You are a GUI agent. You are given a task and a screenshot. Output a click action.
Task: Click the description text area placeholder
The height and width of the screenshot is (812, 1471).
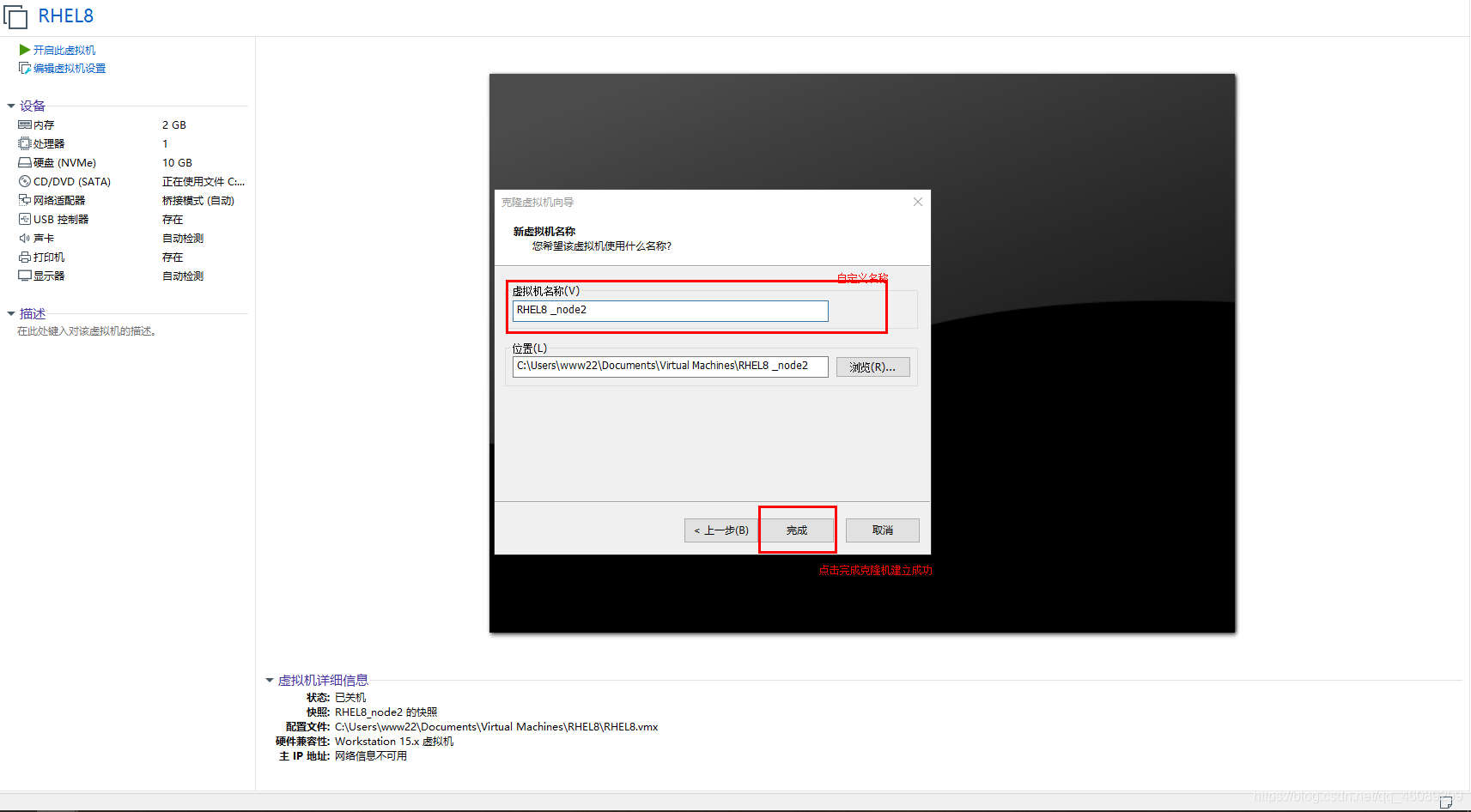coord(87,330)
